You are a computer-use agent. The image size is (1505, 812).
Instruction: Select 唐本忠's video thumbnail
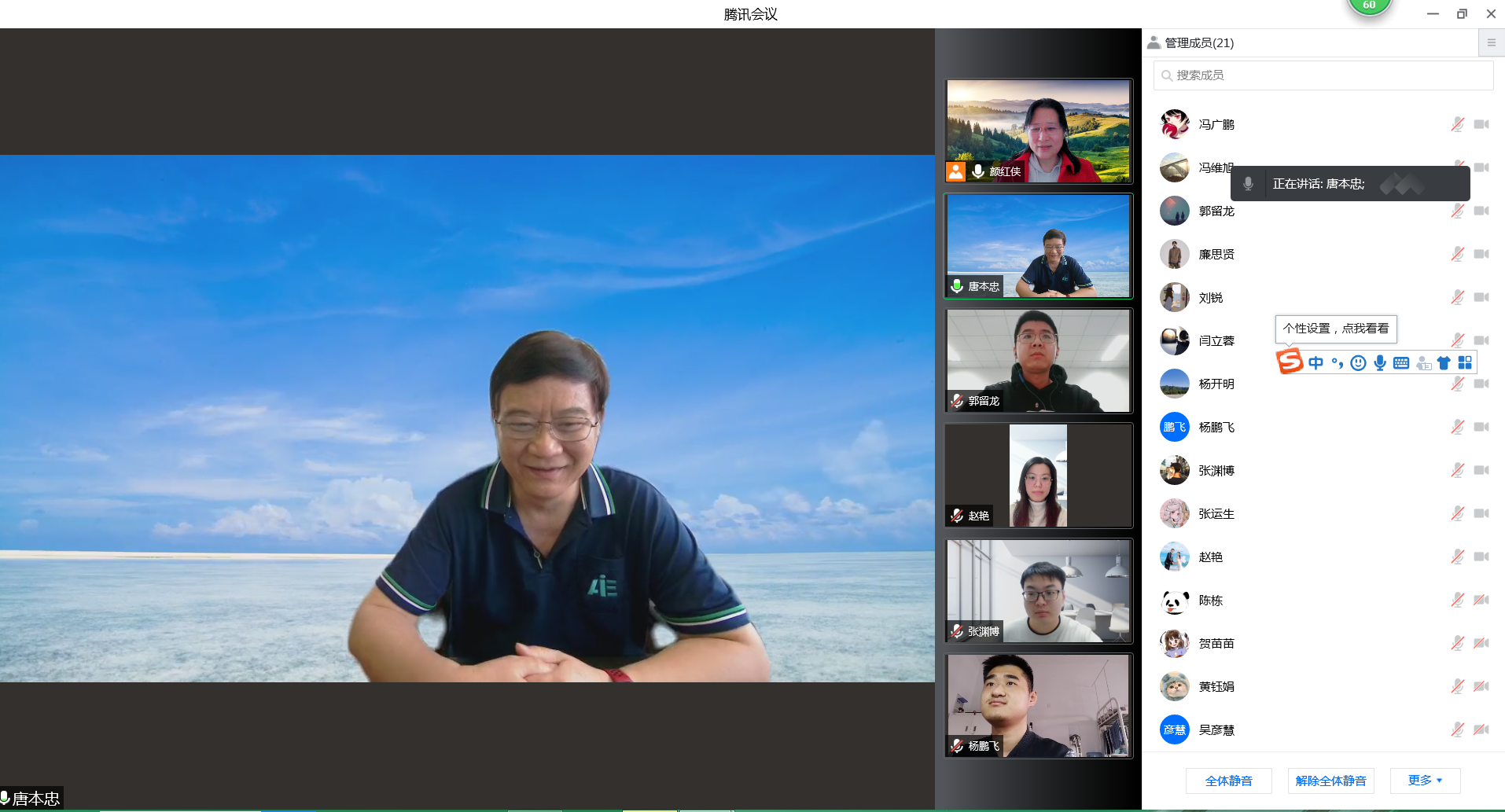point(1039,246)
